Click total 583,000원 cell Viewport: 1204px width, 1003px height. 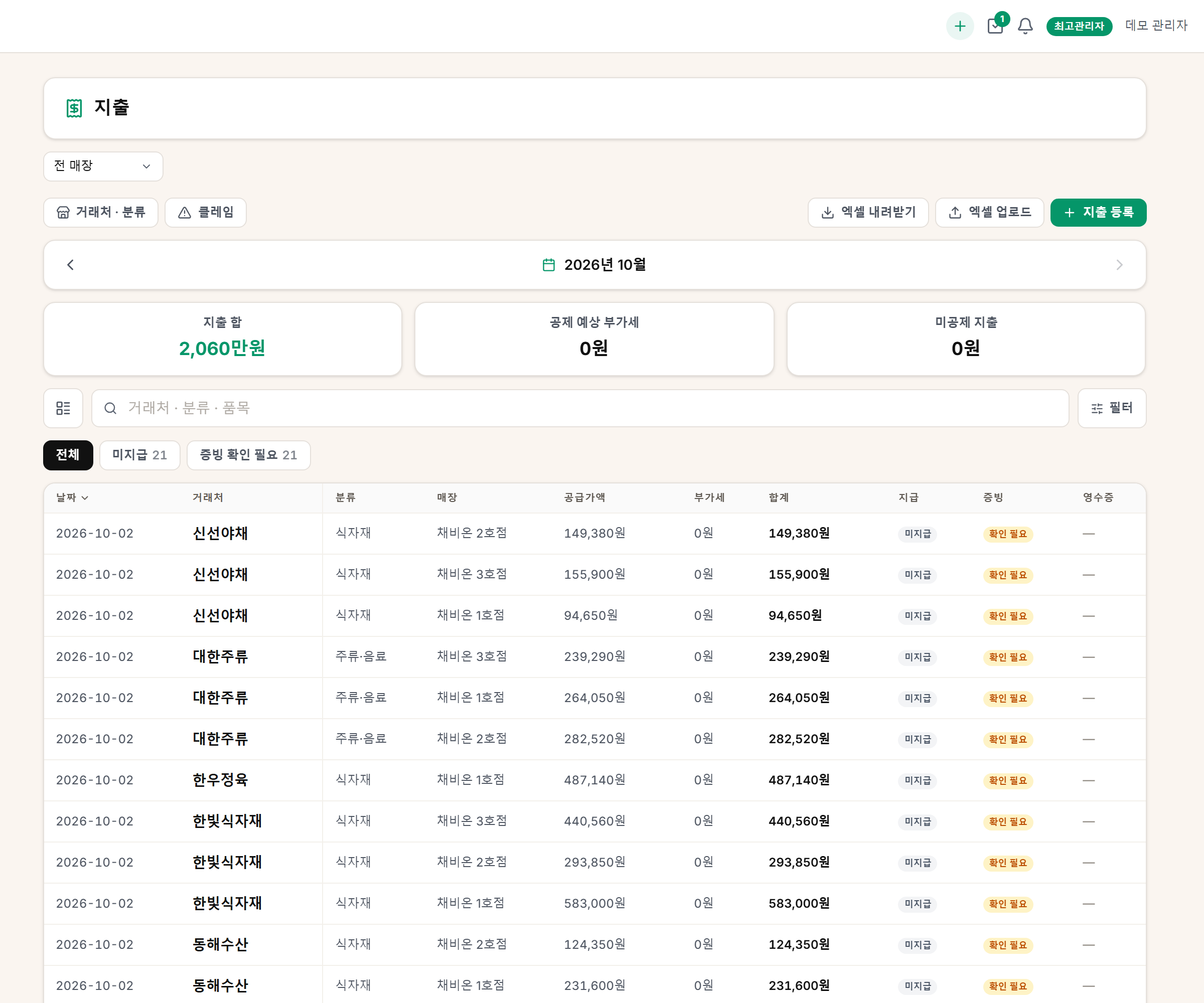799,904
